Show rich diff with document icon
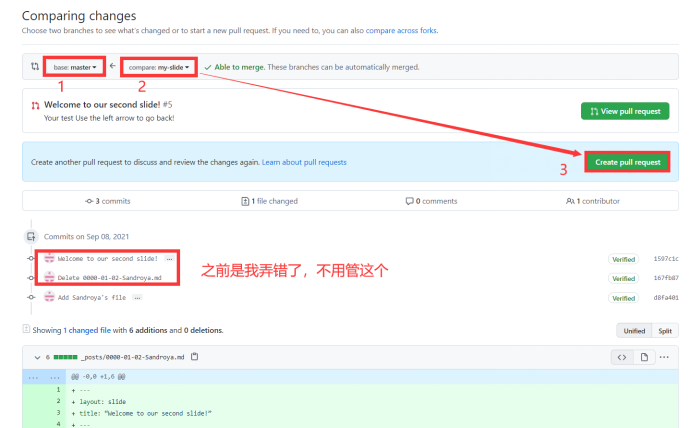 (644, 357)
